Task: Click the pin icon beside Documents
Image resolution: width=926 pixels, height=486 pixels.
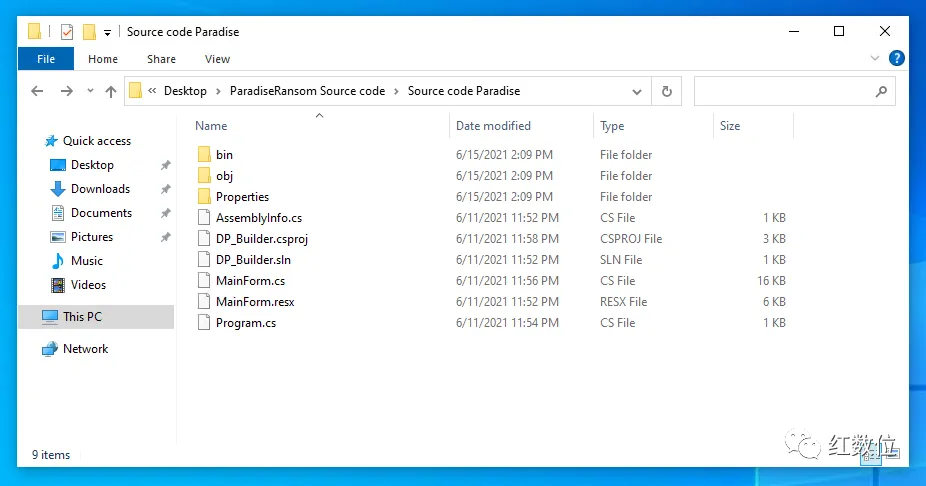Action: click(165, 213)
